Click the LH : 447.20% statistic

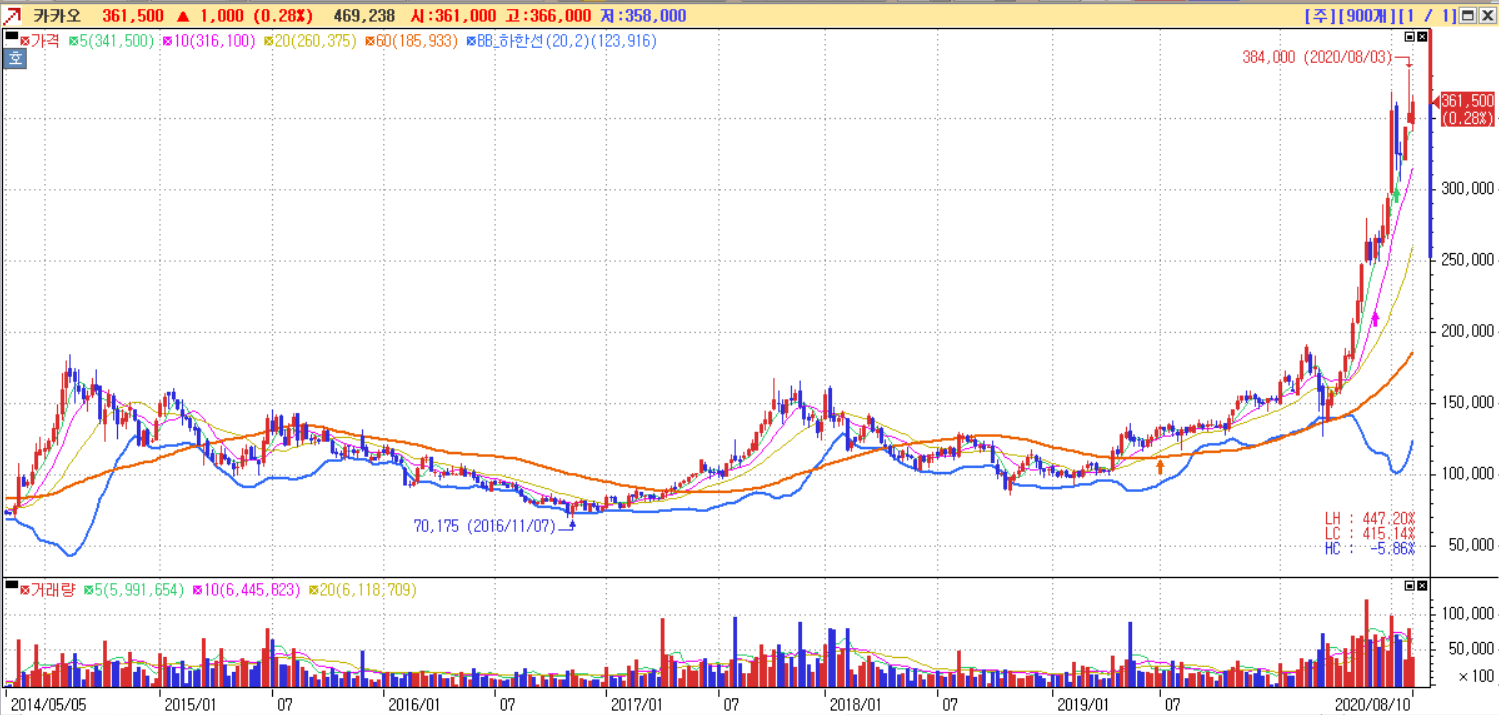(1370, 518)
